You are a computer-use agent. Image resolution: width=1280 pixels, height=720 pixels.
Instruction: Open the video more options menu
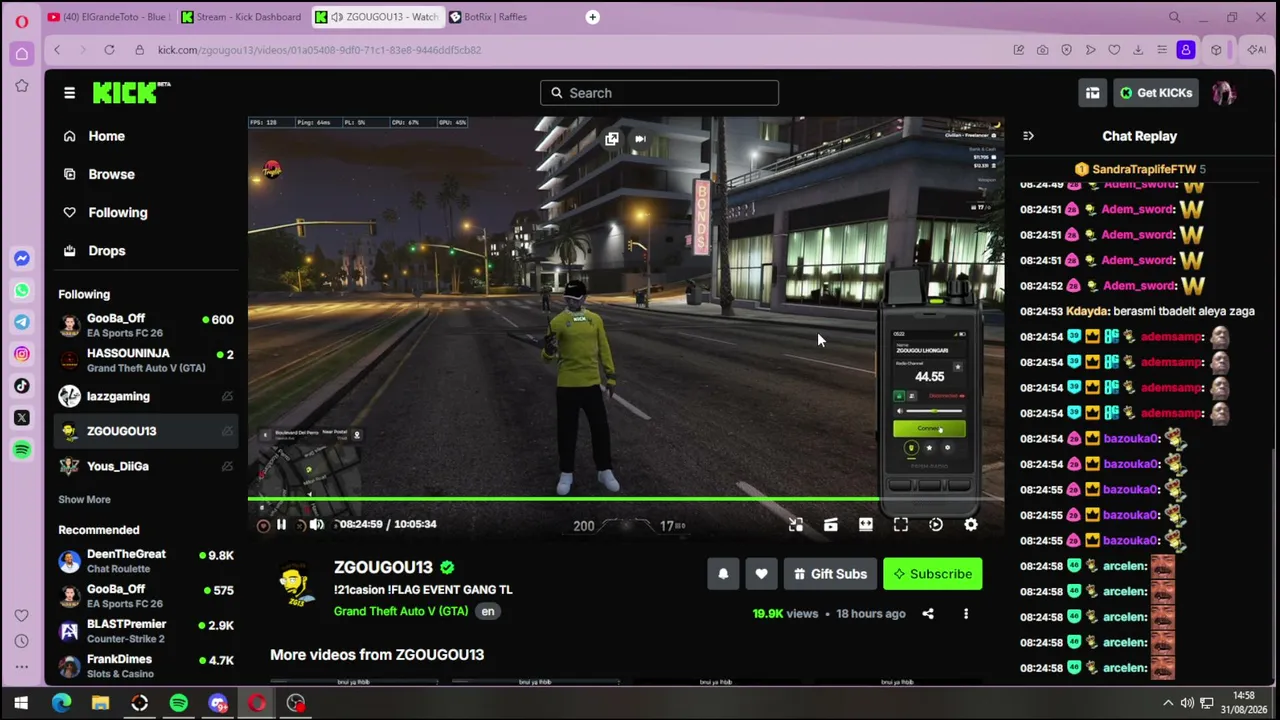966,614
